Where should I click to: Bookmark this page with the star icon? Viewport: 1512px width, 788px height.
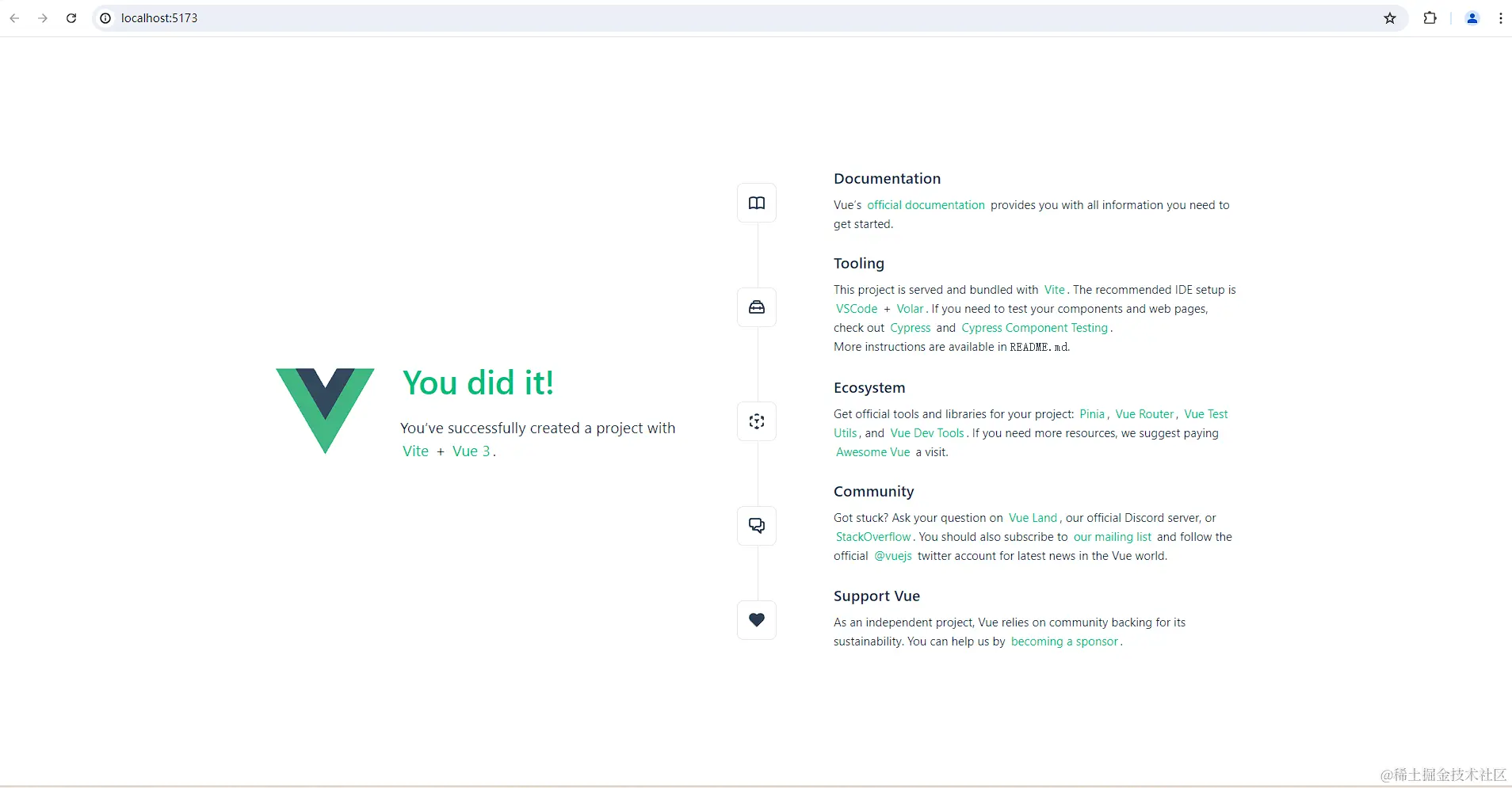pos(1390,18)
